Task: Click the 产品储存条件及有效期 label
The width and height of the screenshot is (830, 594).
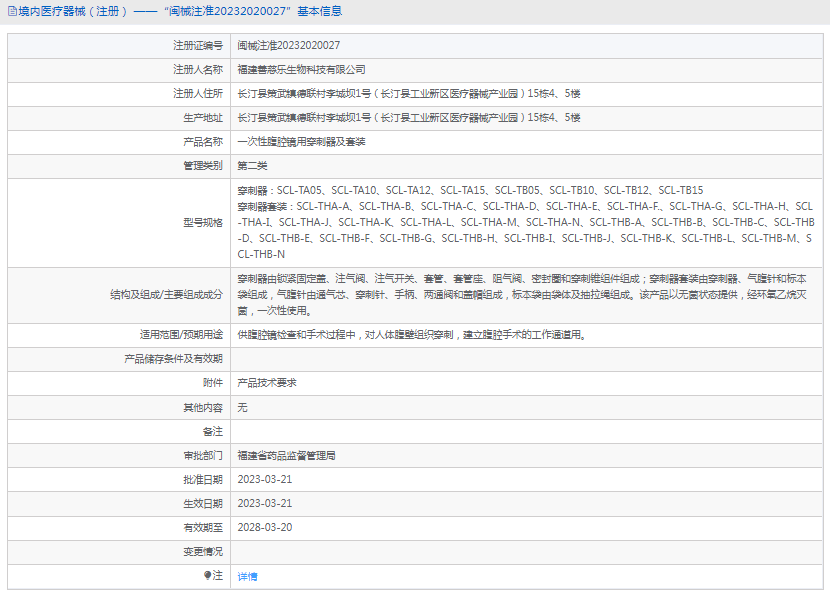Action: click(174, 359)
